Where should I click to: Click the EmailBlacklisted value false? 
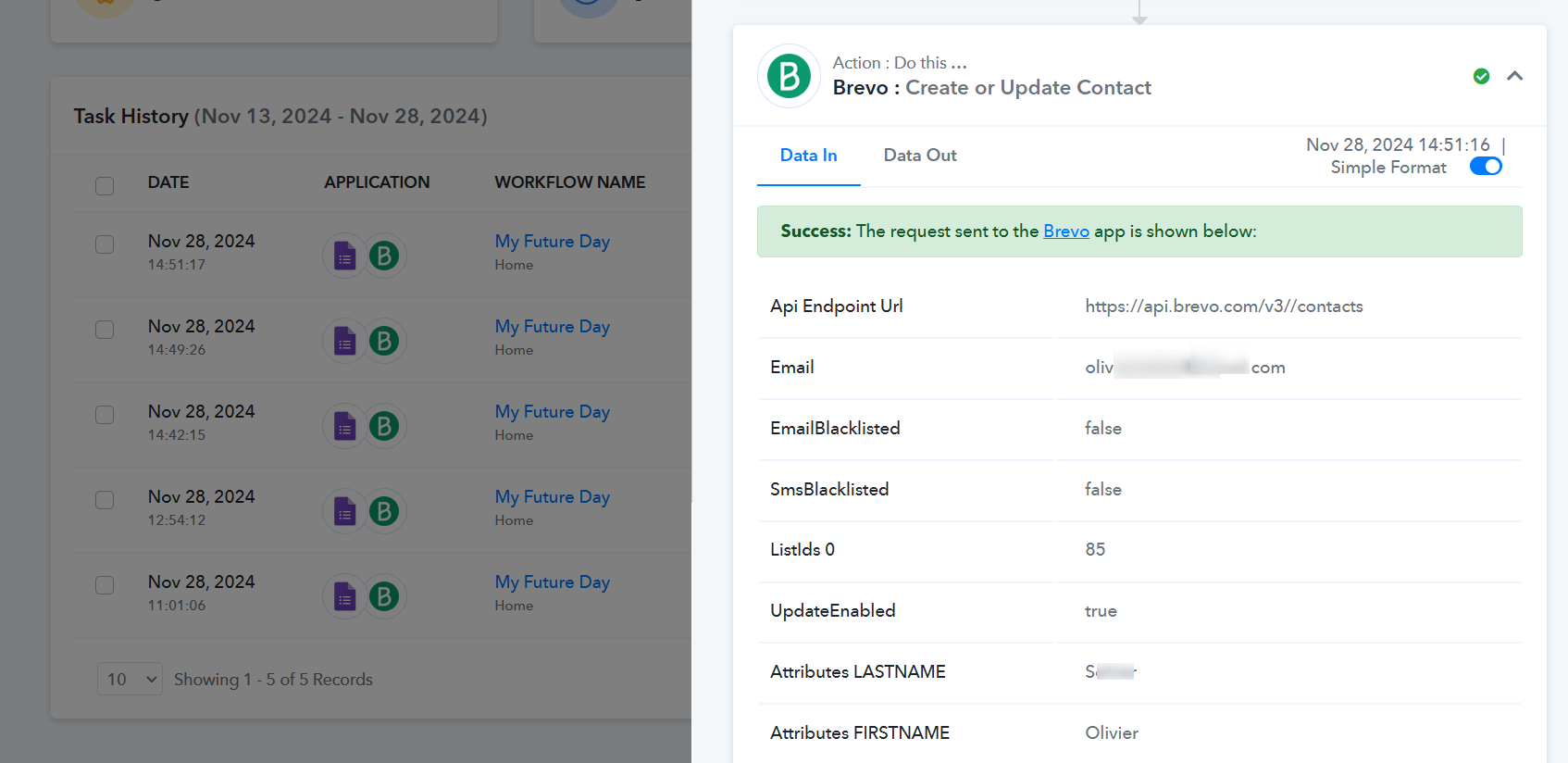click(x=1103, y=429)
